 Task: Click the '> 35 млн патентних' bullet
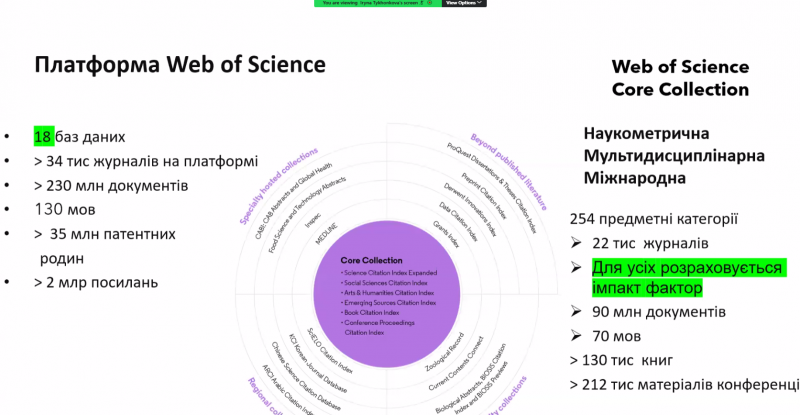[x=105, y=234]
